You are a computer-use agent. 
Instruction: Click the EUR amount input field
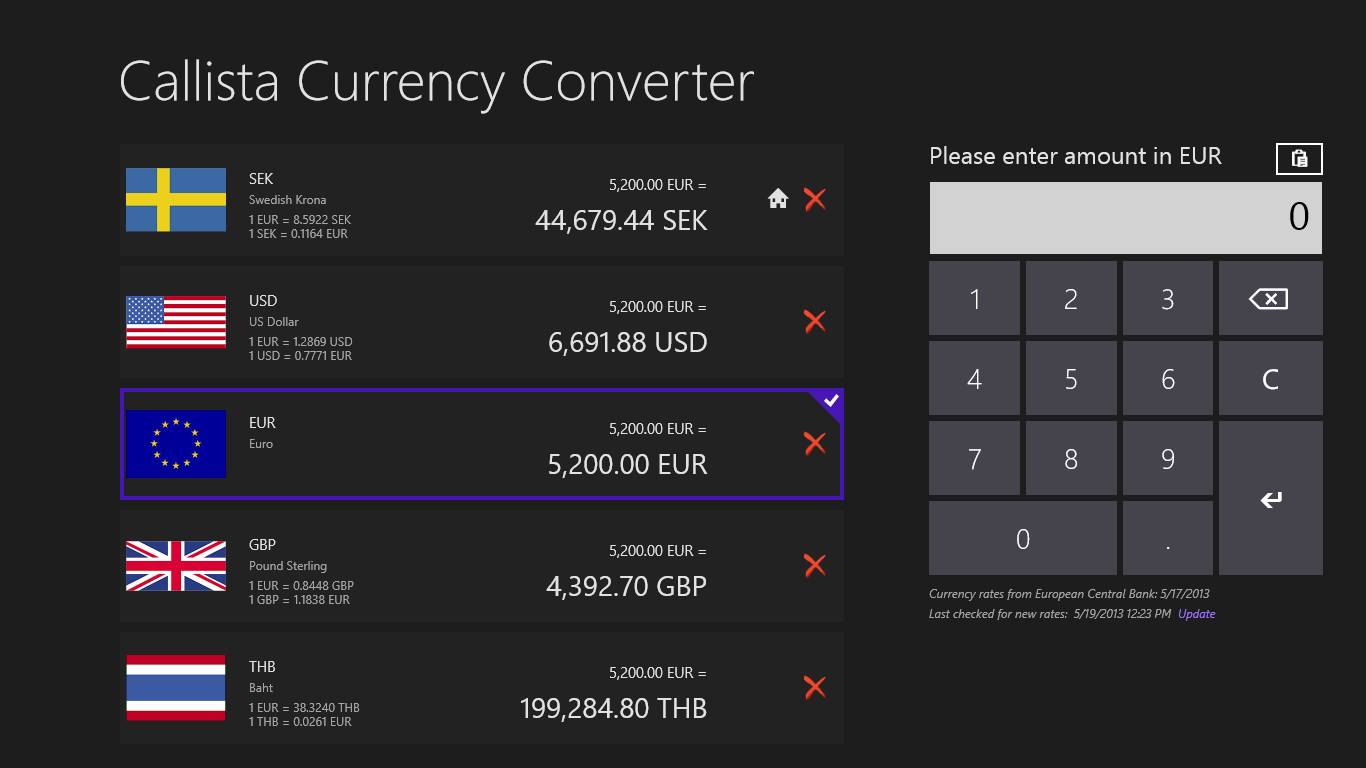point(1125,217)
